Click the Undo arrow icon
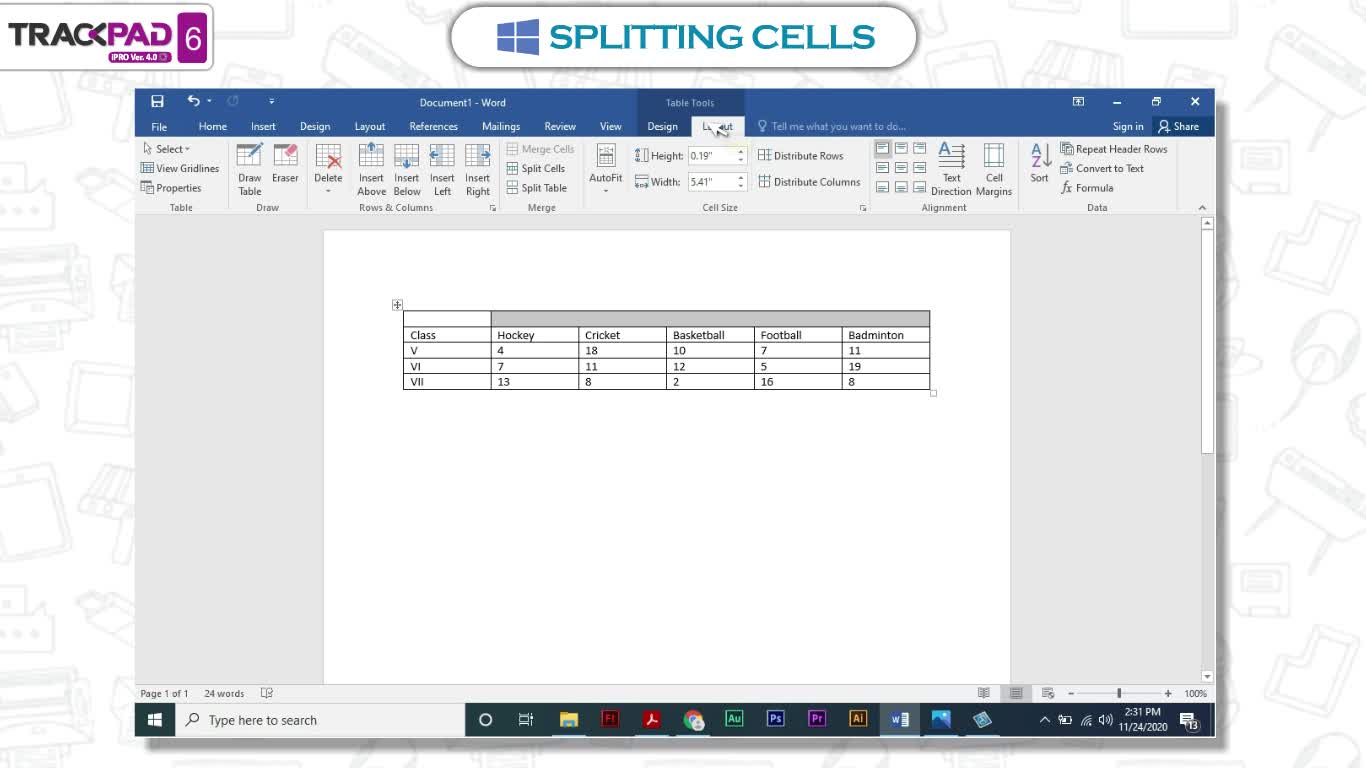 point(193,101)
